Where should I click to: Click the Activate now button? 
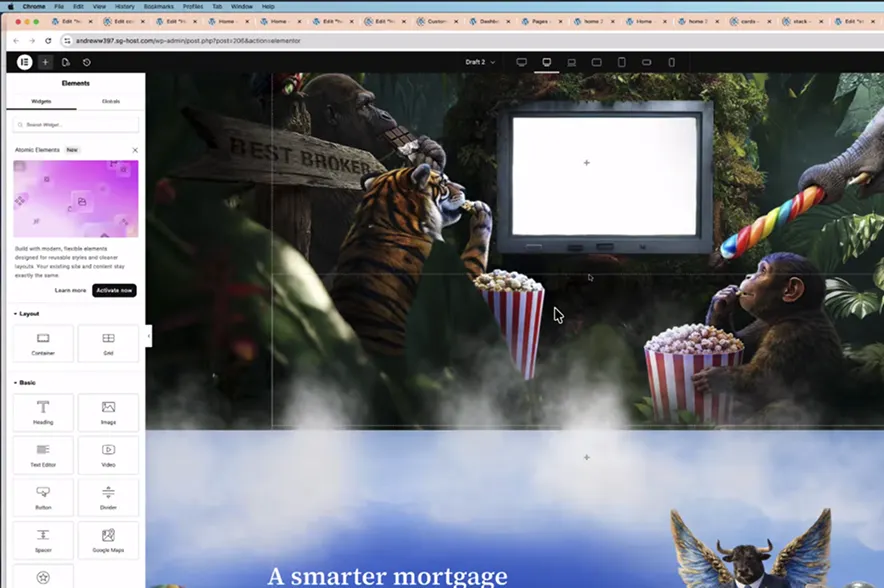pyautogui.click(x=114, y=290)
